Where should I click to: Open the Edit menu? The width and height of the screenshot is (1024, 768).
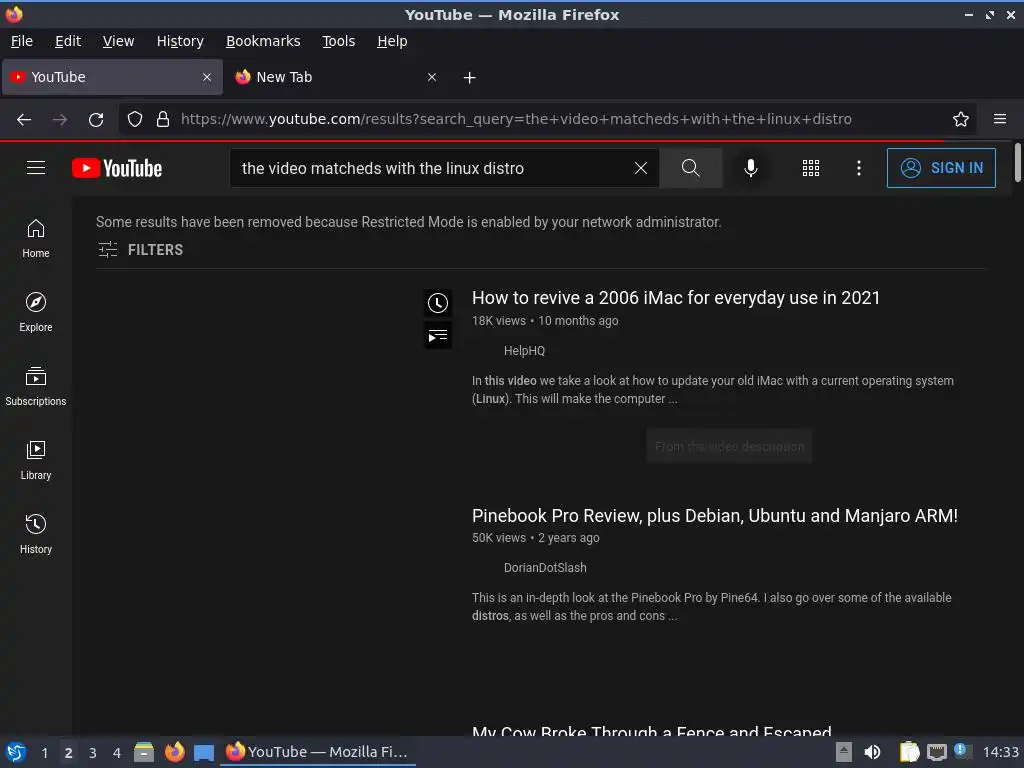point(68,41)
